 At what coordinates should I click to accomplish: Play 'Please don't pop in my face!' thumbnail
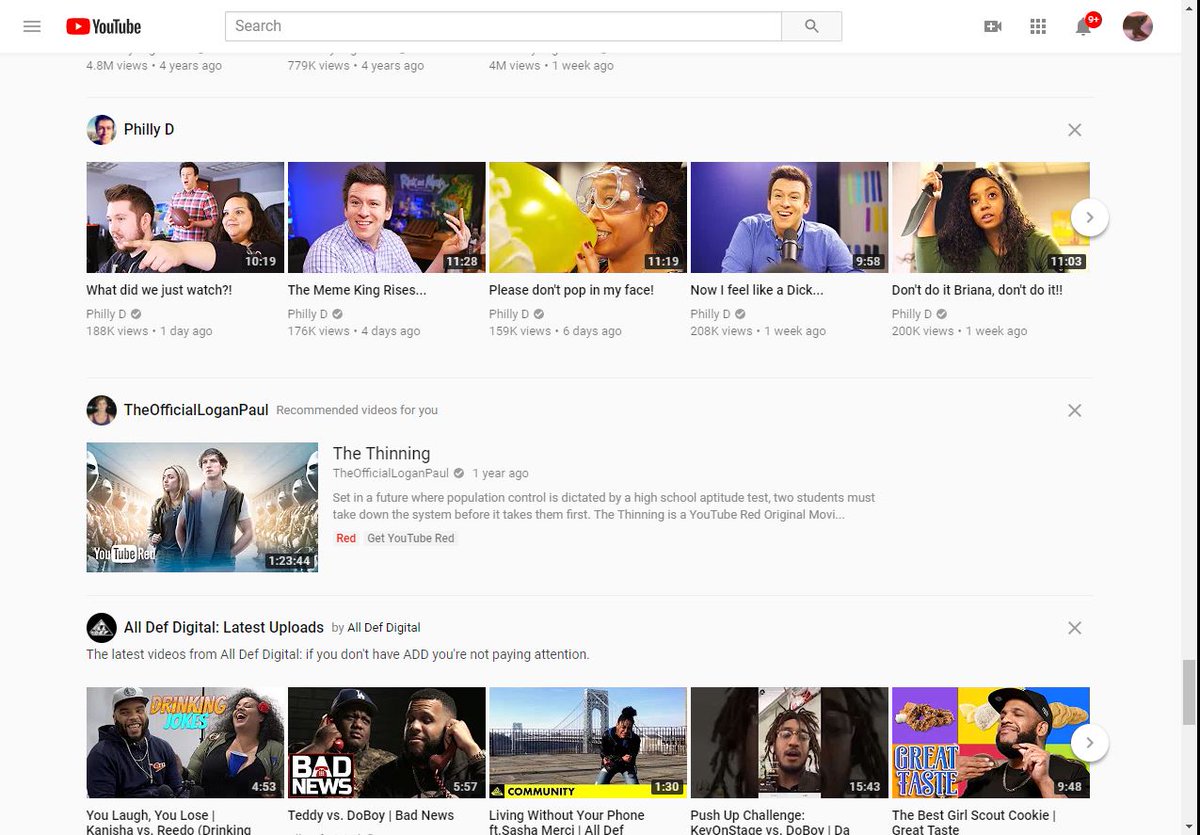click(588, 217)
